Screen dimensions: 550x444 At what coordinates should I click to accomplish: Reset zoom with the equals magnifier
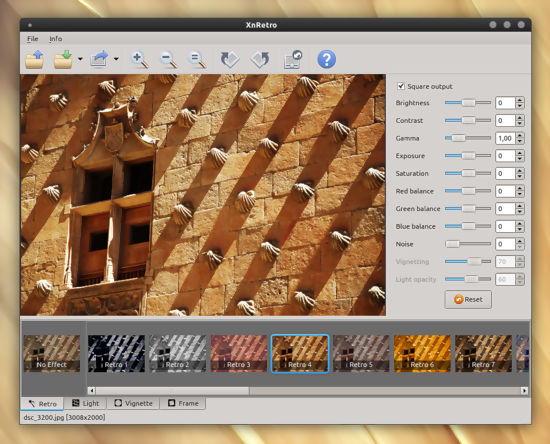[197, 59]
